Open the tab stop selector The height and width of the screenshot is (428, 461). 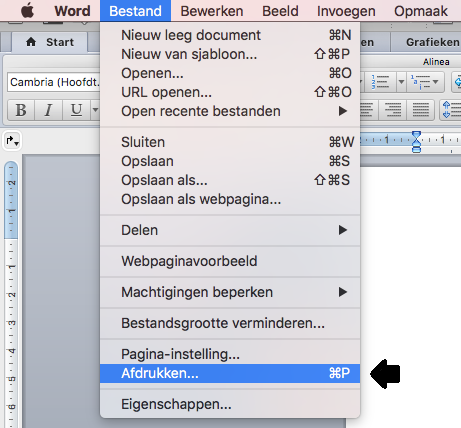point(12,141)
